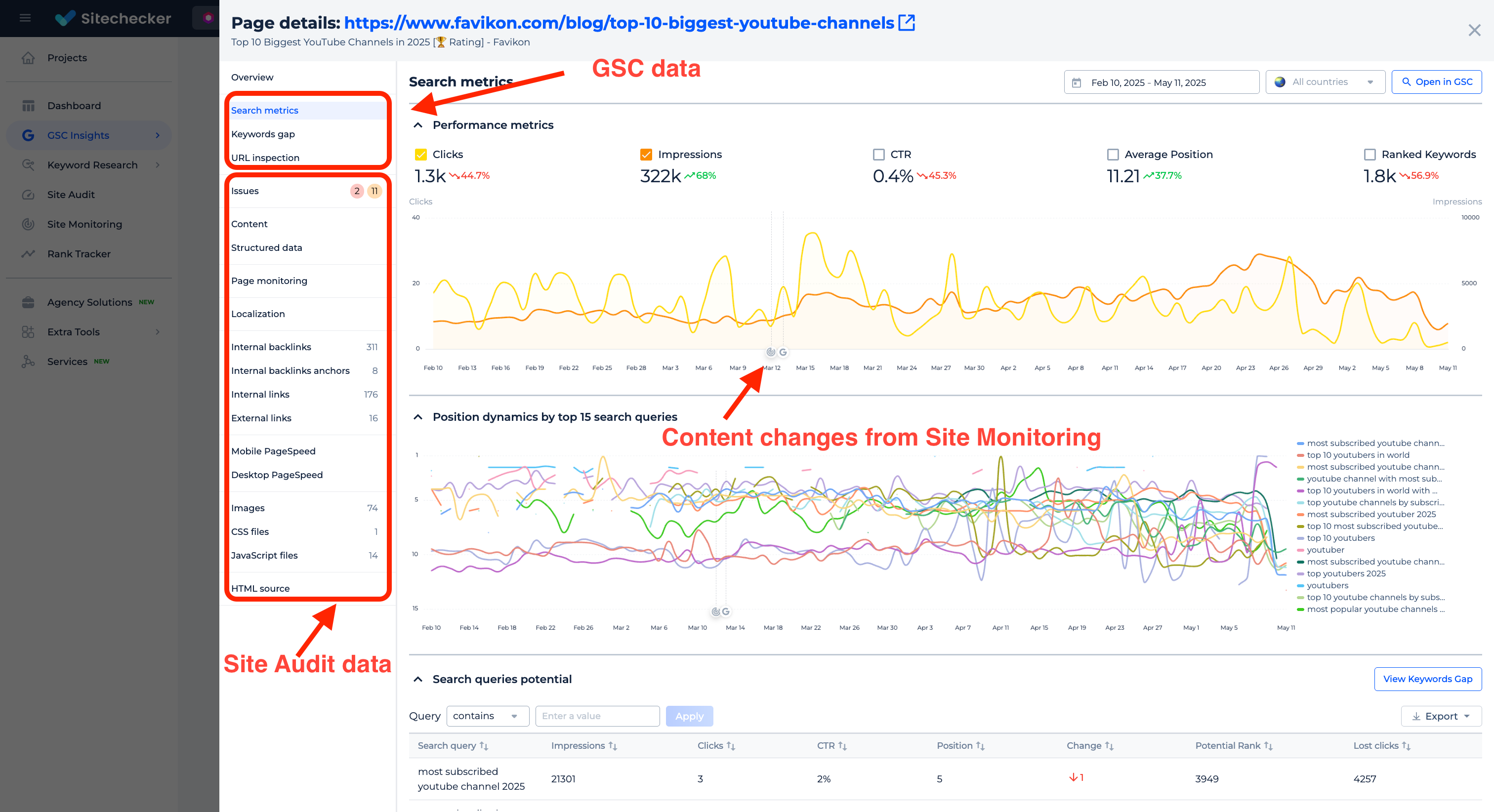This screenshot has width=1494, height=812.
Task: Uncheck the Impressions metric checkbox
Action: pyautogui.click(x=646, y=154)
